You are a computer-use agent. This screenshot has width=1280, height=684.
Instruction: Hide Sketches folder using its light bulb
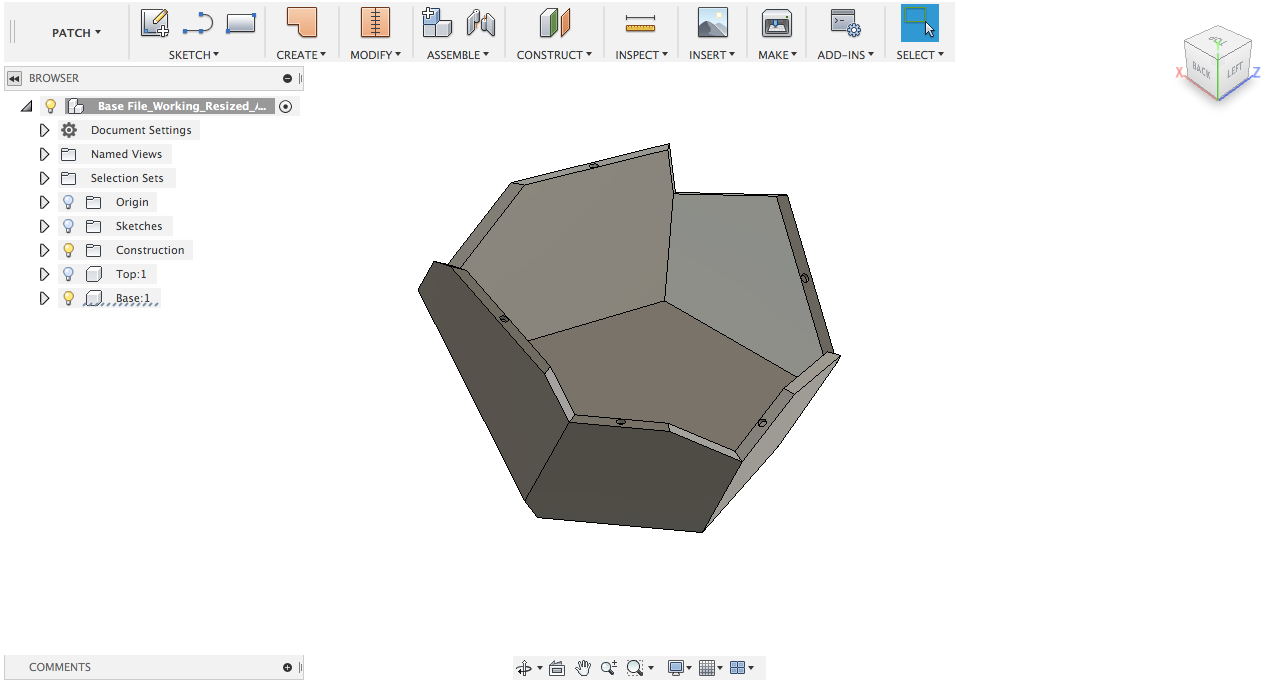tap(68, 226)
